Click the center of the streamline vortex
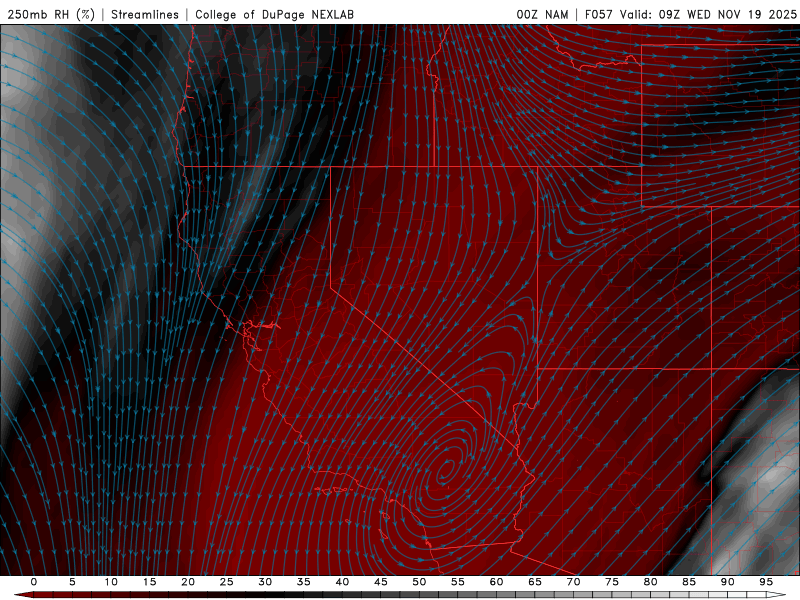Screen dimensions: 800x600 click(445, 470)
